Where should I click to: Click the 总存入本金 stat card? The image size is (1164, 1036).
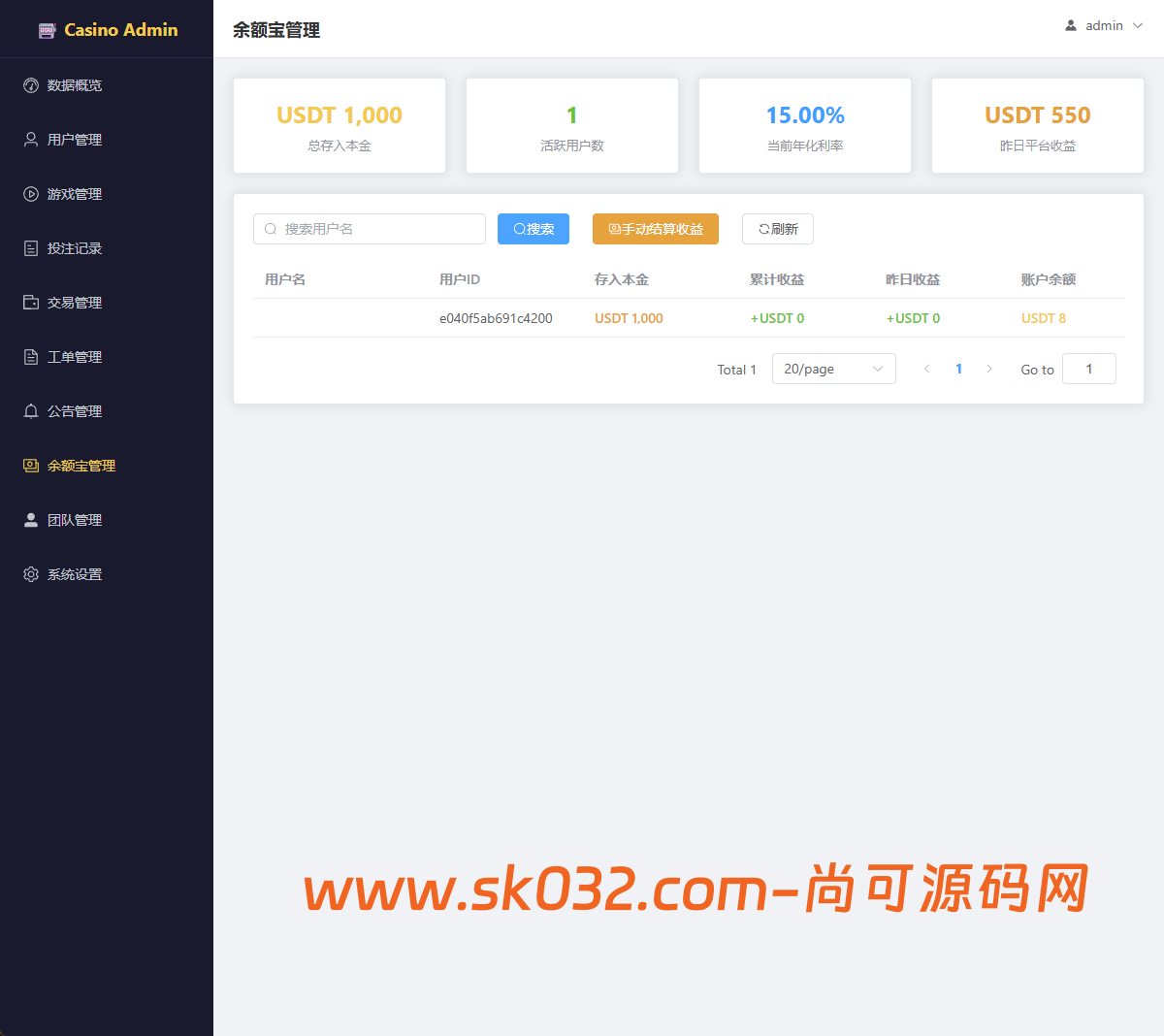coord(339,126)
